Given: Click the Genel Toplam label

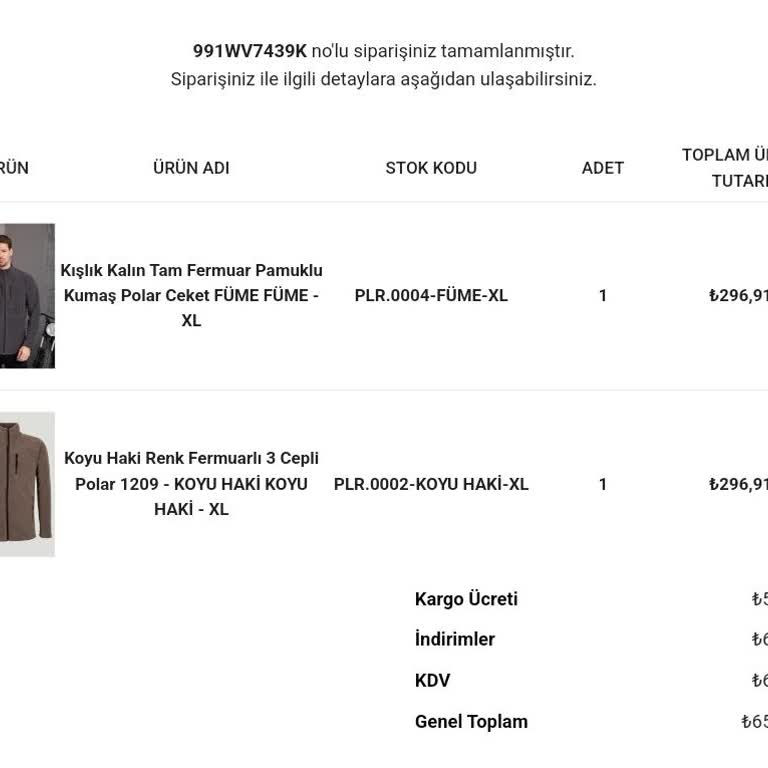Looking at the screenshot, I should point(471,722).
